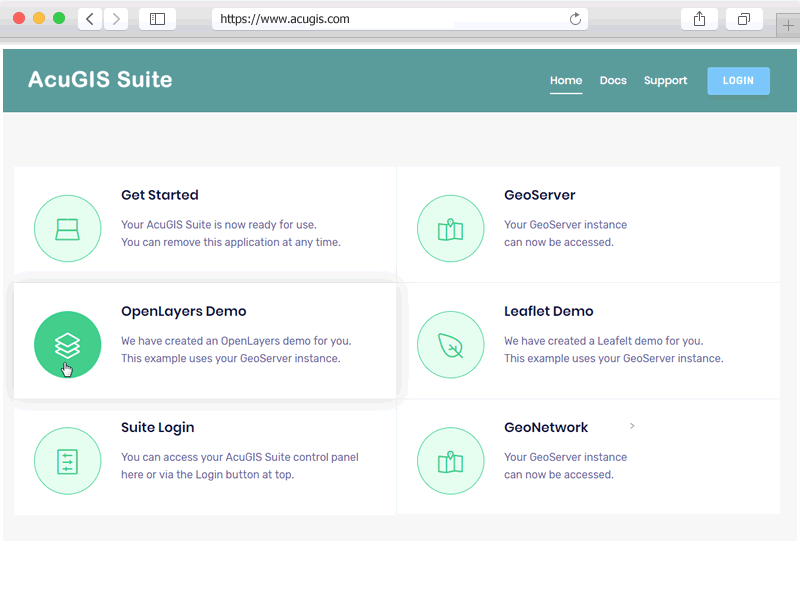Go back with the browser back arrow
The height and width of the screenshot is (590, 800).
click(x=90, y=19)
